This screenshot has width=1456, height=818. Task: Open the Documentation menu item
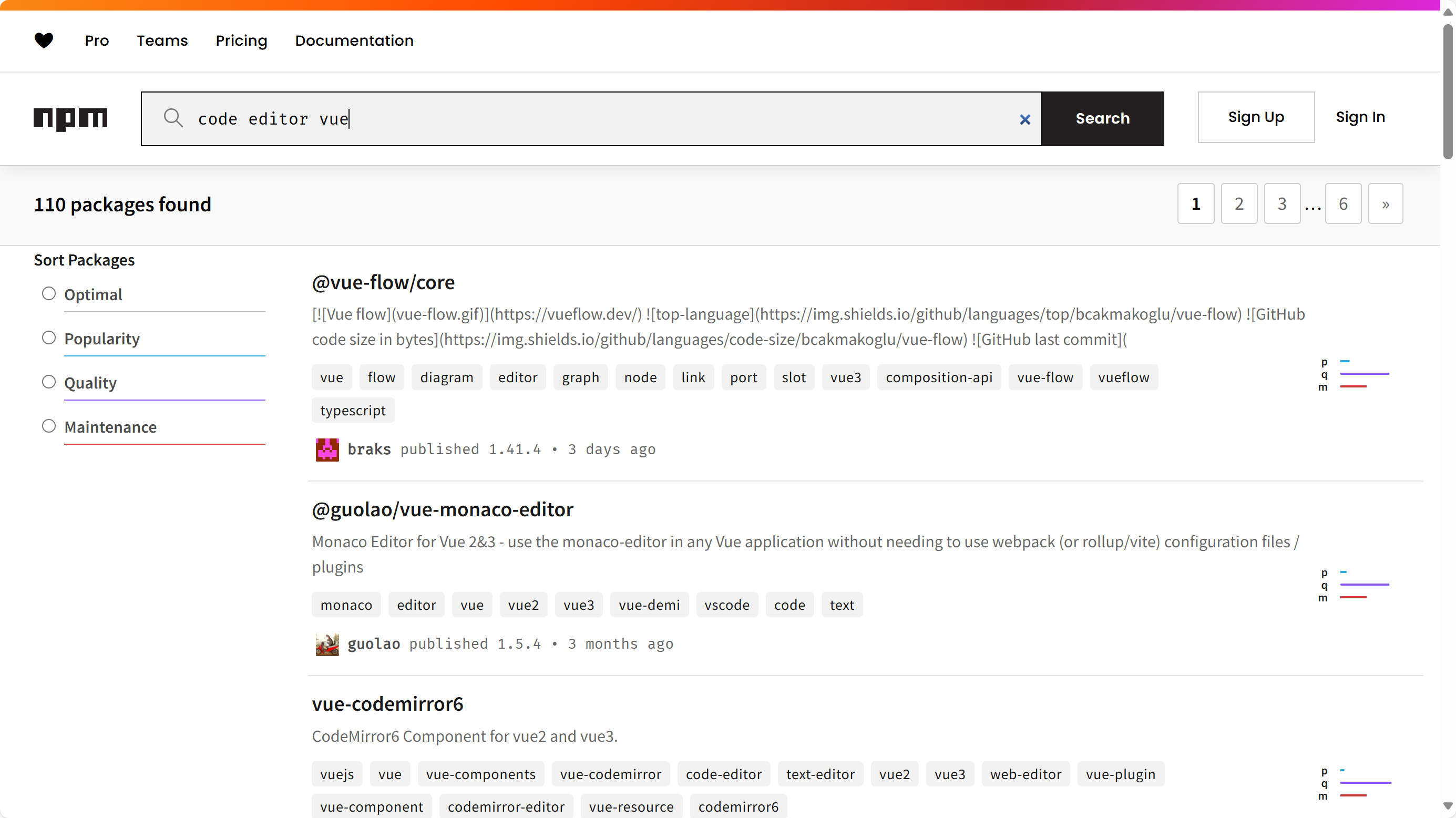[x=354, y=40]
